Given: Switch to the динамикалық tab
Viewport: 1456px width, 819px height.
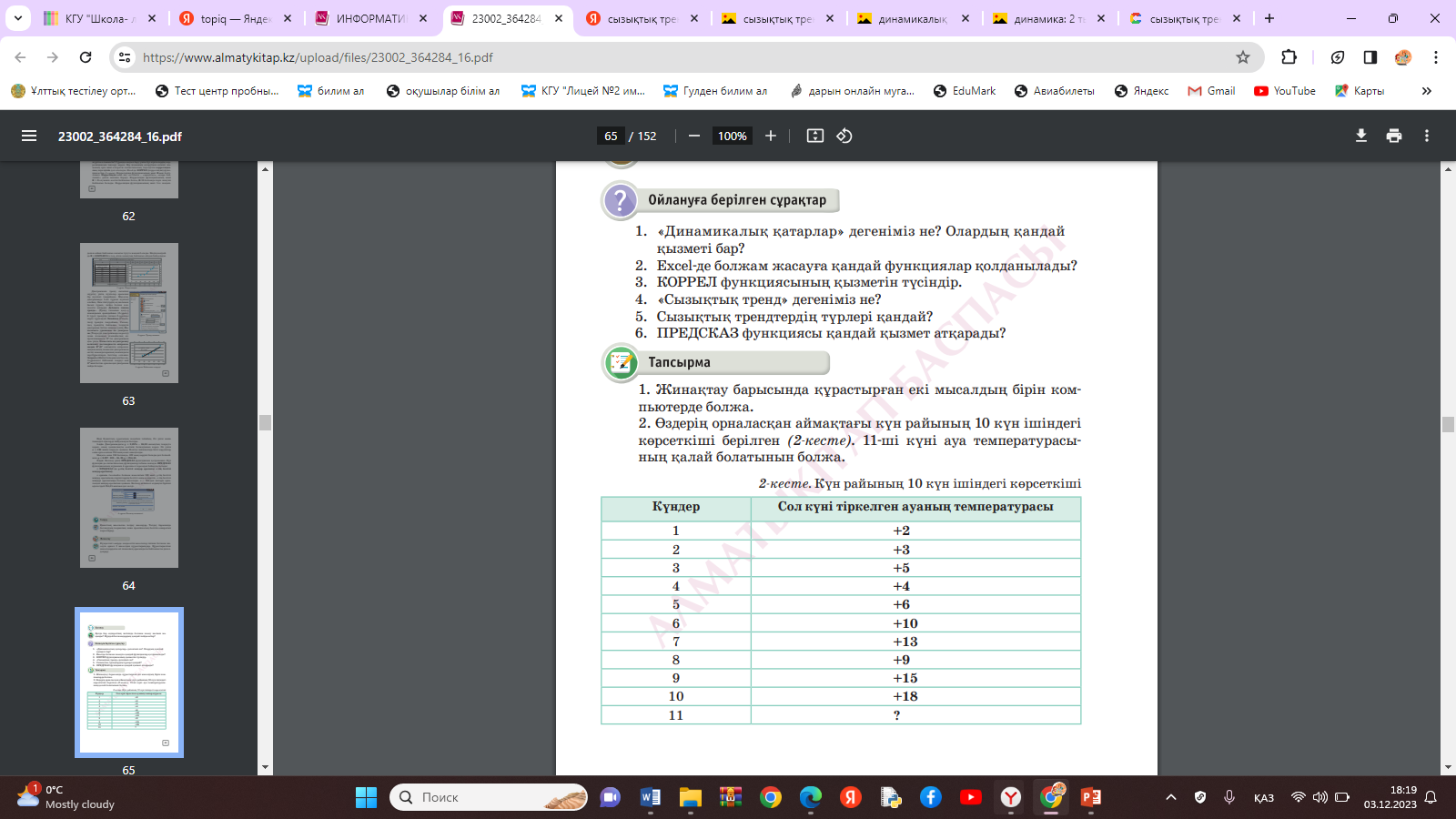Looking at the screenshot, I should pos(913,18).
